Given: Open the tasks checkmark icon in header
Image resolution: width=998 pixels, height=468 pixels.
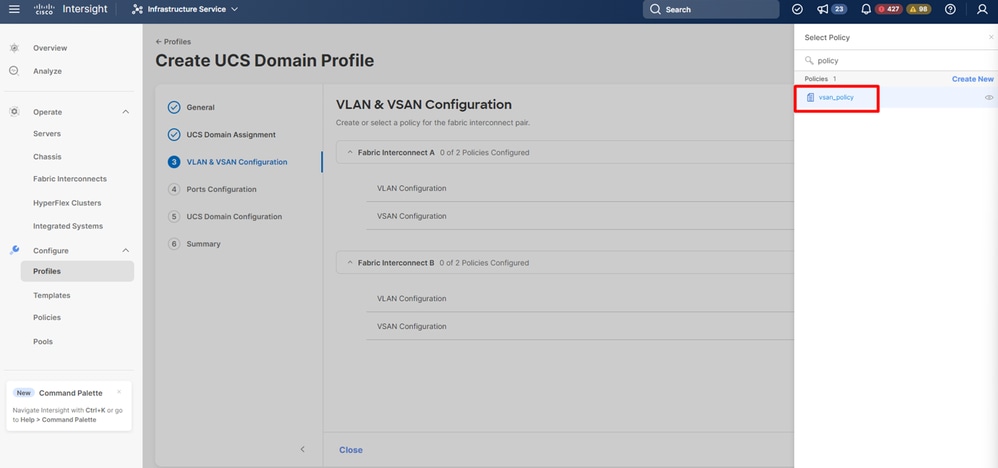Looking at the screenshot, I should click(797, 9).
